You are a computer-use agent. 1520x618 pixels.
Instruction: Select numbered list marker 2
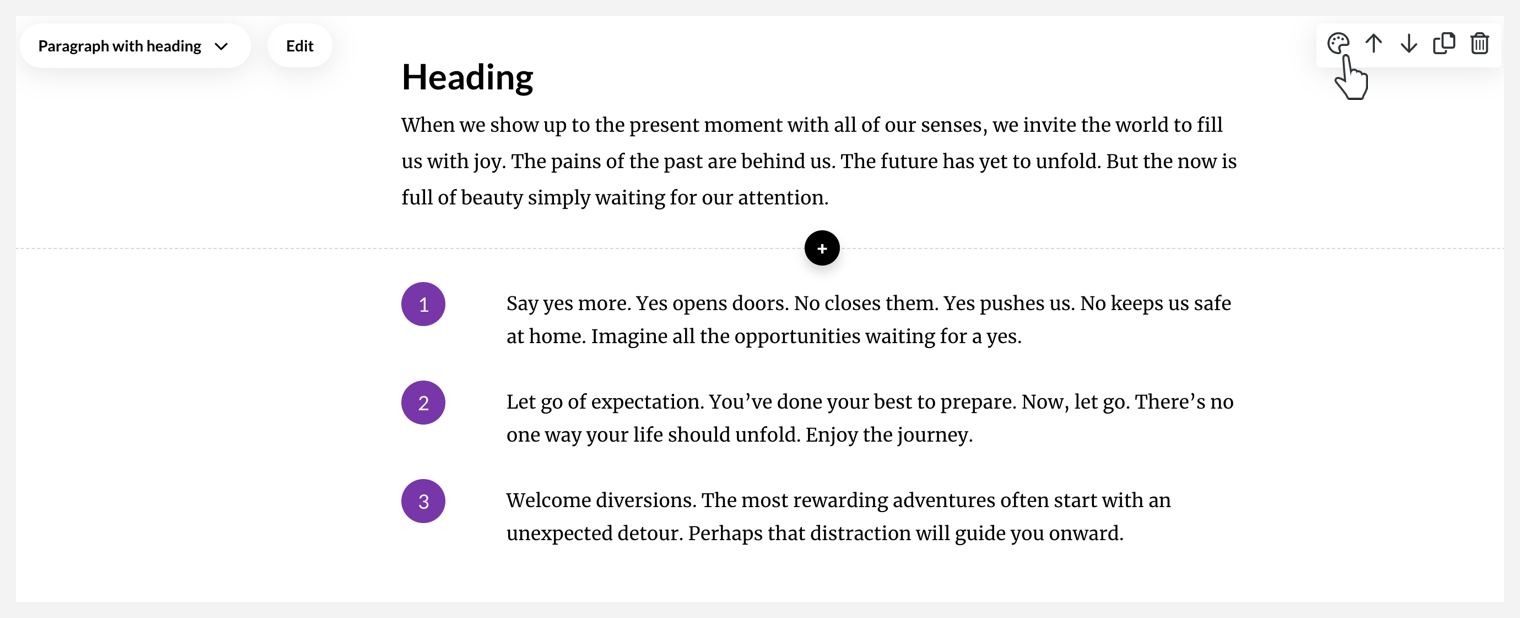point(423,402)
